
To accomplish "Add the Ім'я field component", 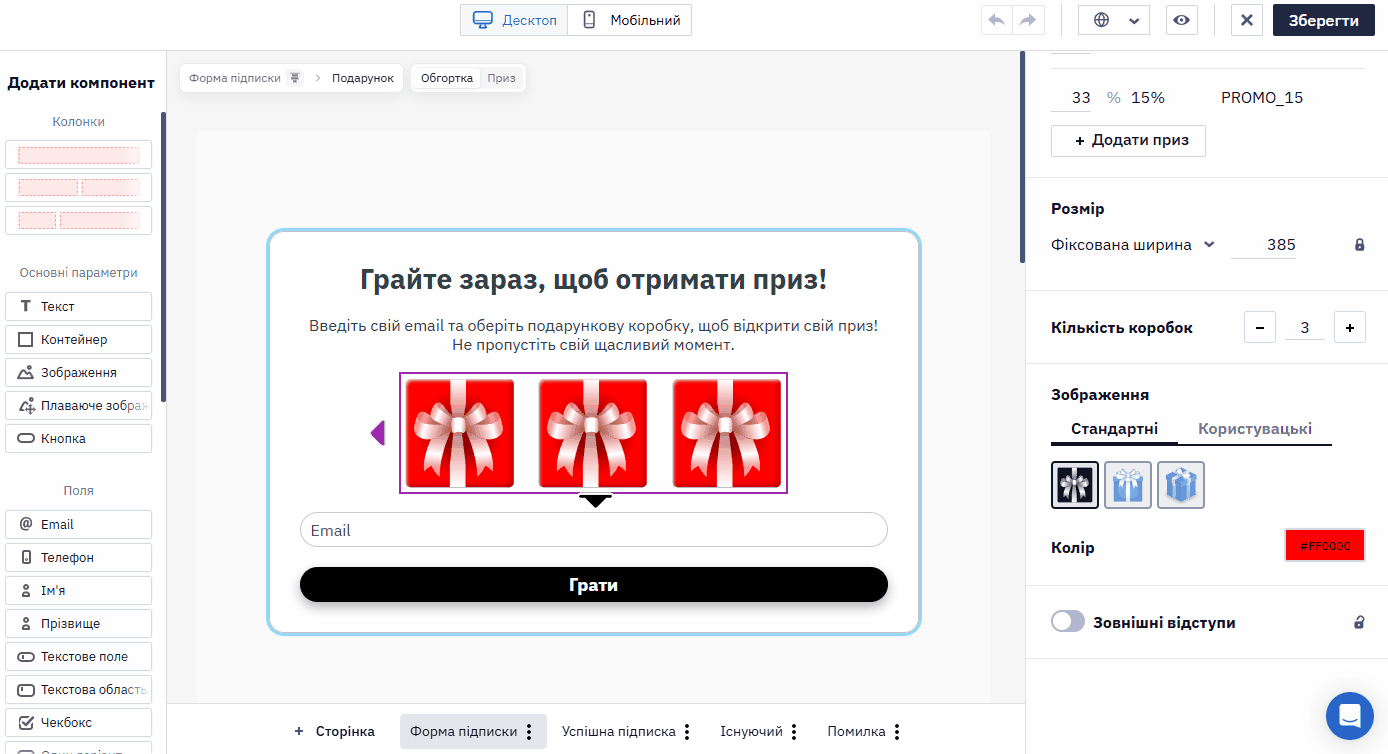I will pos(79,590).
